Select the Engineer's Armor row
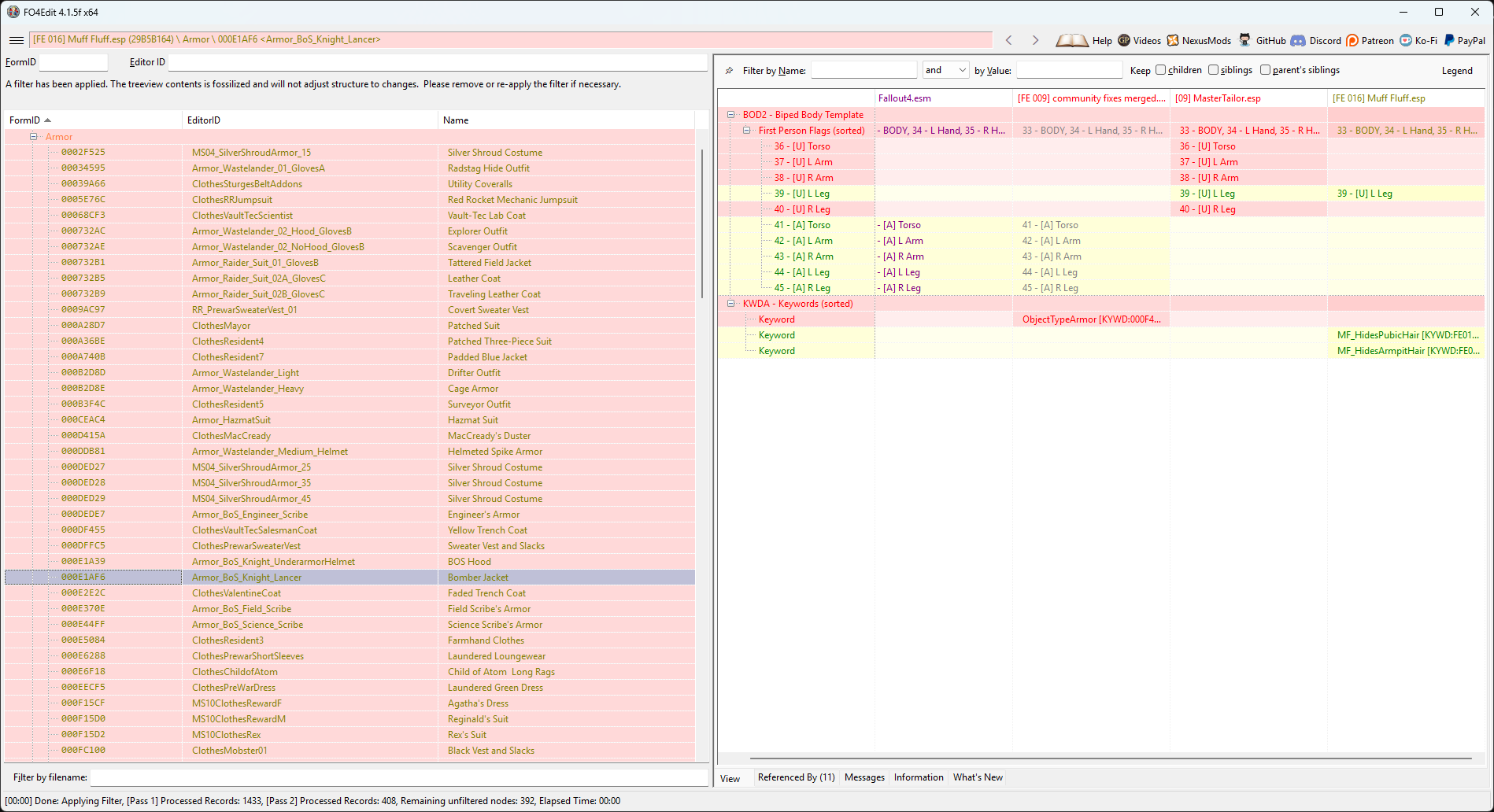The width and height of the screenshot is (1494, 812). point(349,515)
